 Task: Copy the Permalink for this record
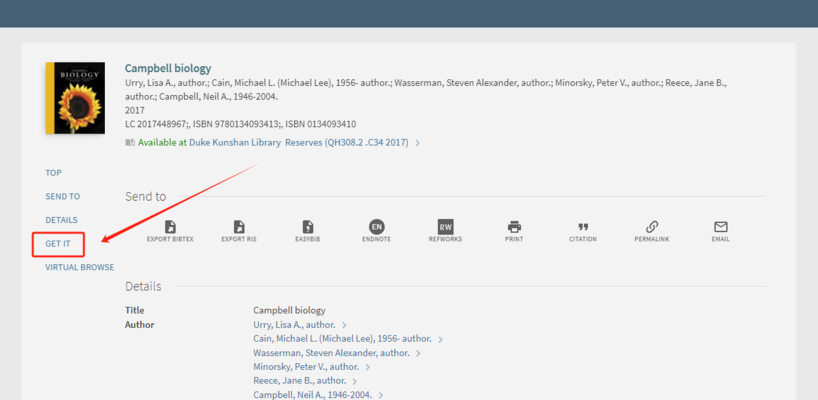click(x=652, y=228)
